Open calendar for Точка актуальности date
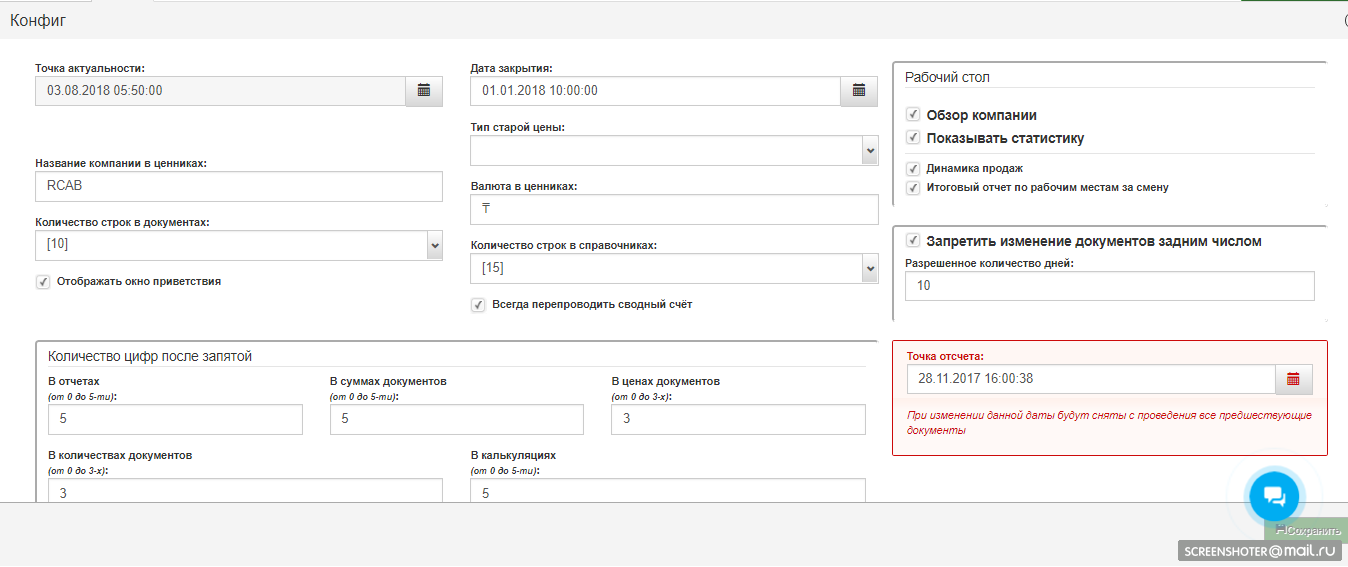Image resolution: width=1348 pixels, height=567 pixels. point(423,91)
